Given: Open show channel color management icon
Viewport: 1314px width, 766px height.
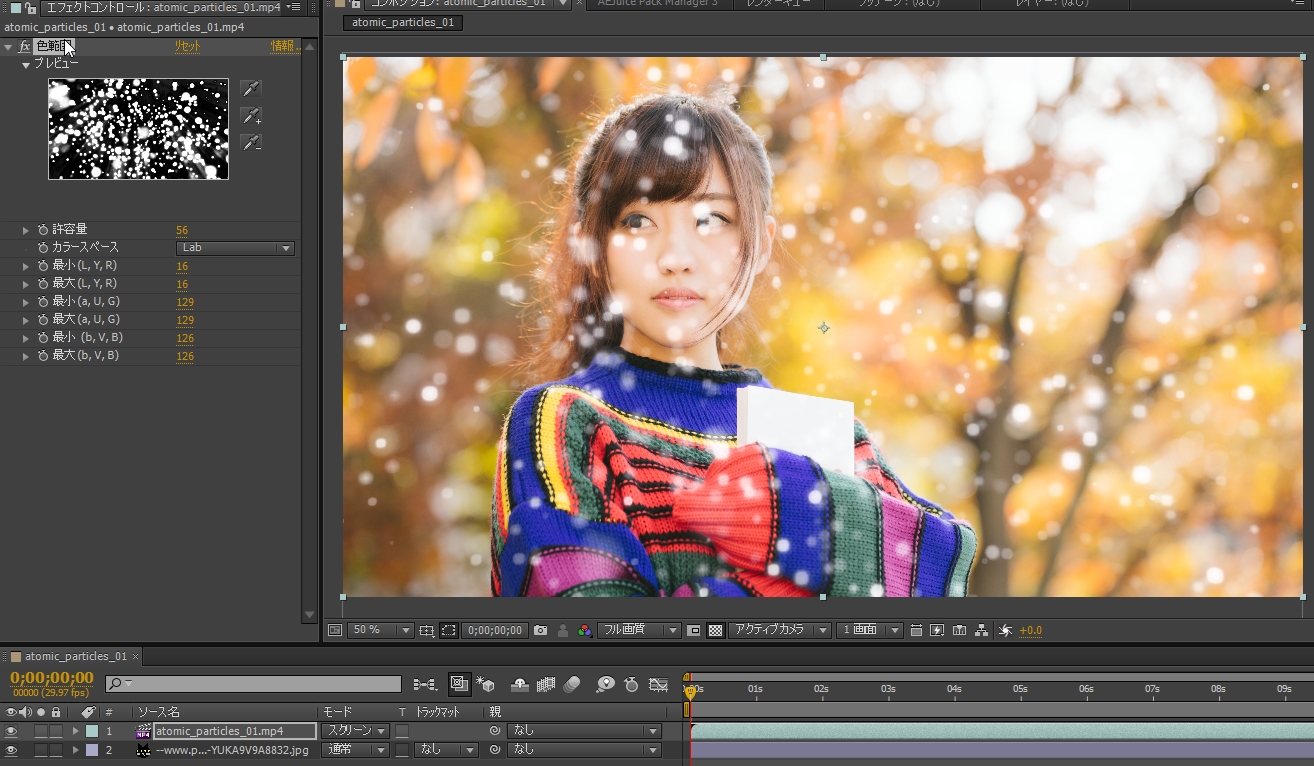Looking at the screenshot, I should (x=585, y=631).
